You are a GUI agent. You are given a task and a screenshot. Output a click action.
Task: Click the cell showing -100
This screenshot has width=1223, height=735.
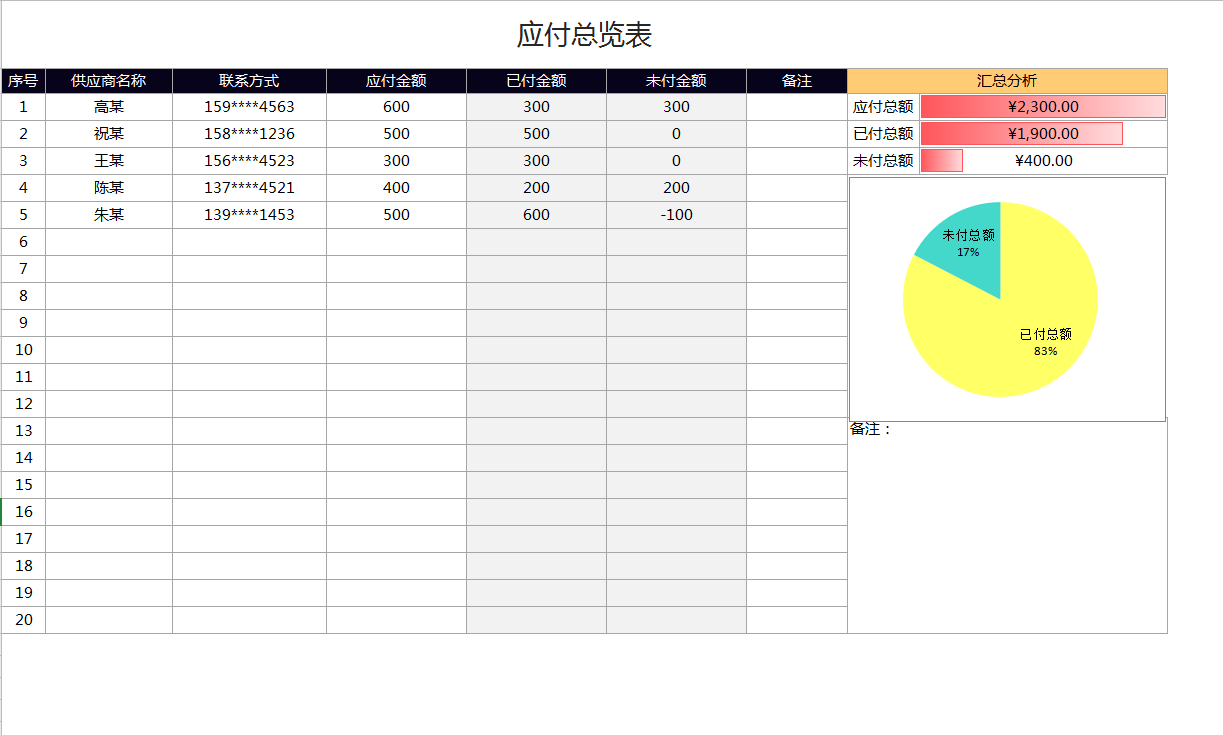pos(675,214)
